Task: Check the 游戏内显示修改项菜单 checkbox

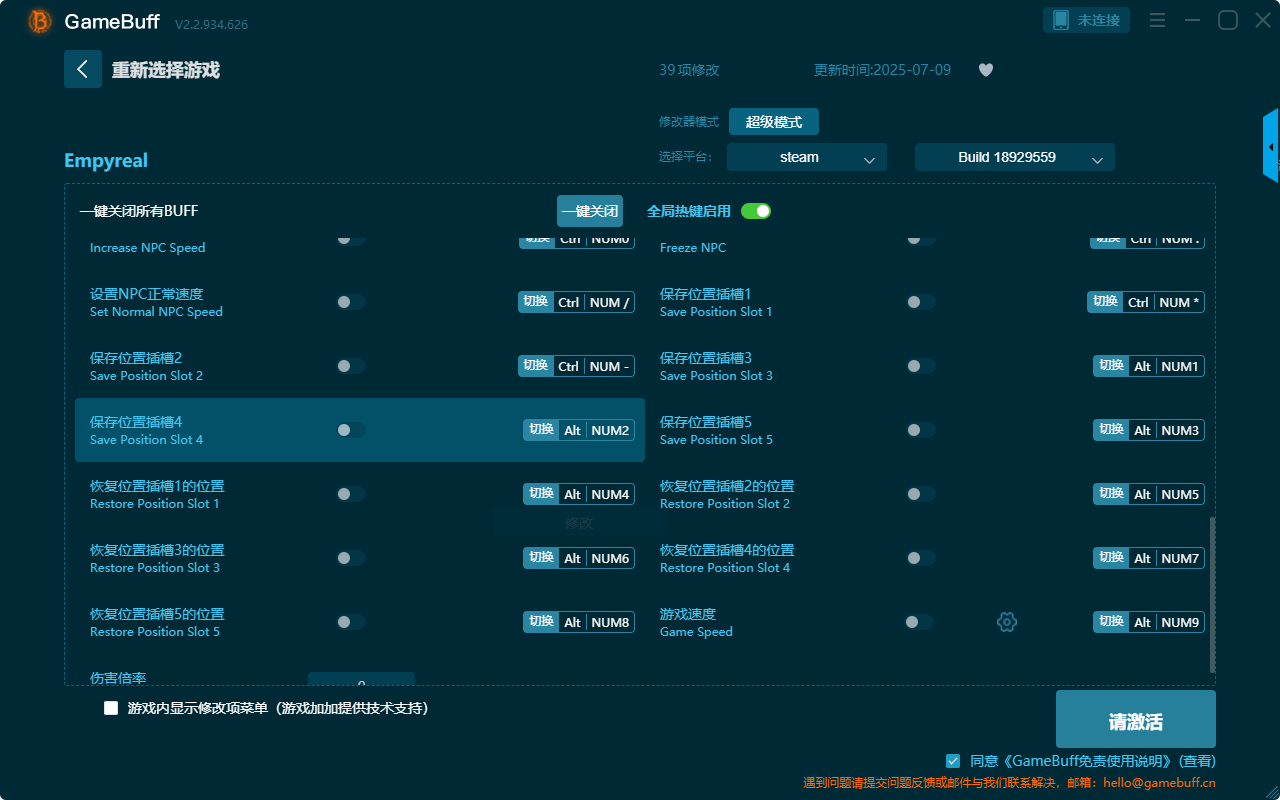Action: click(110, 707)
